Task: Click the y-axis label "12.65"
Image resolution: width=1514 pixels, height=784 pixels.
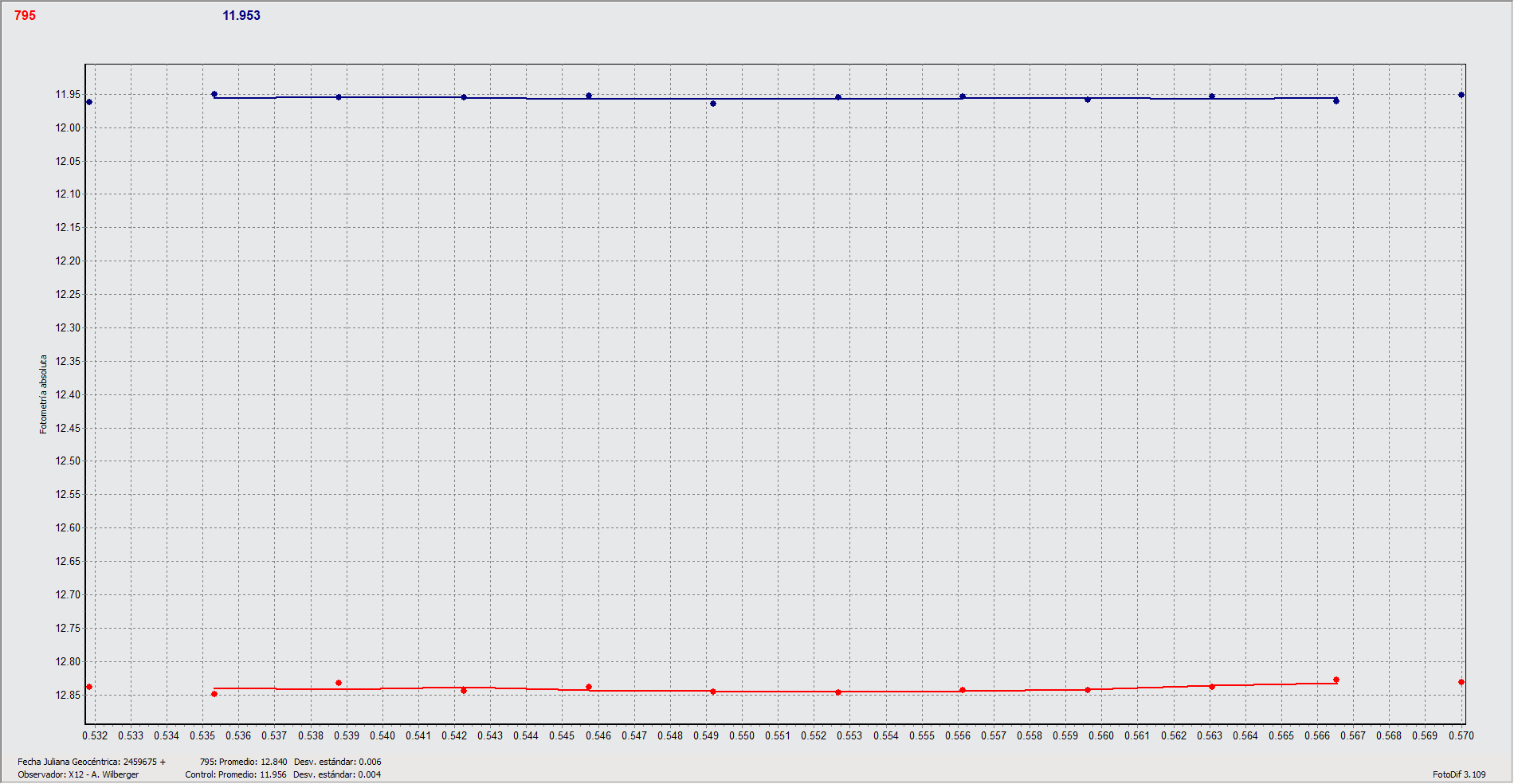Action: 68,561
